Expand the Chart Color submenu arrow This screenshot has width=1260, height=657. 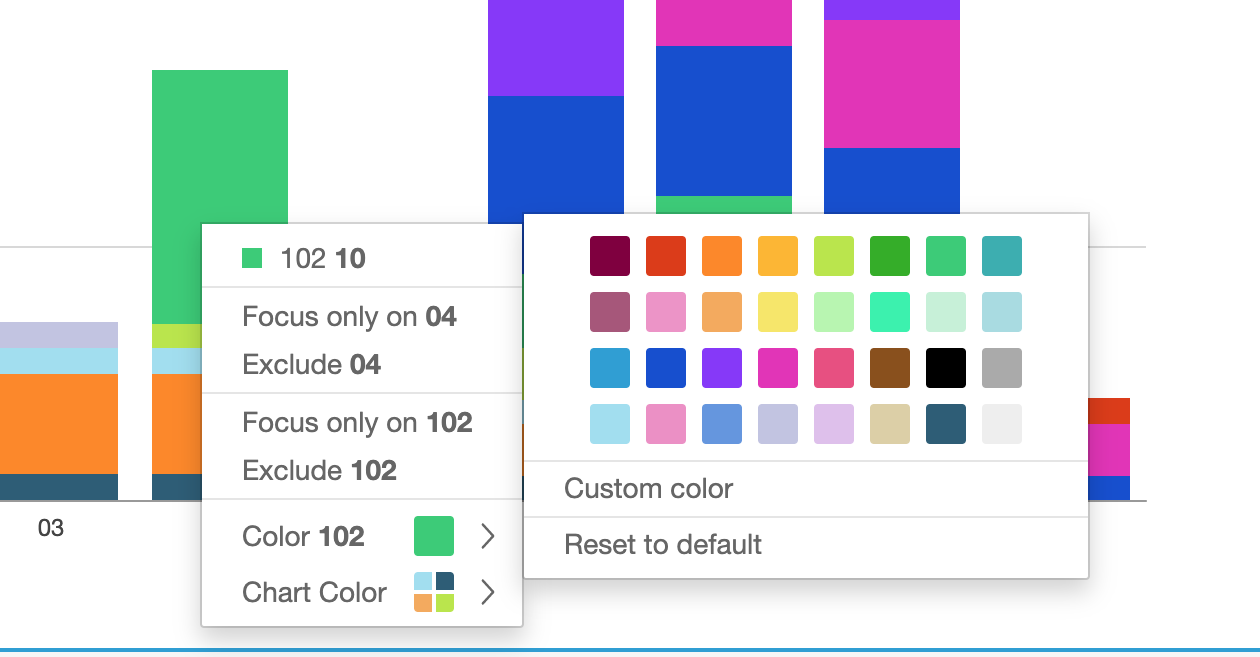pyautogui.click(x=487, y=593)
